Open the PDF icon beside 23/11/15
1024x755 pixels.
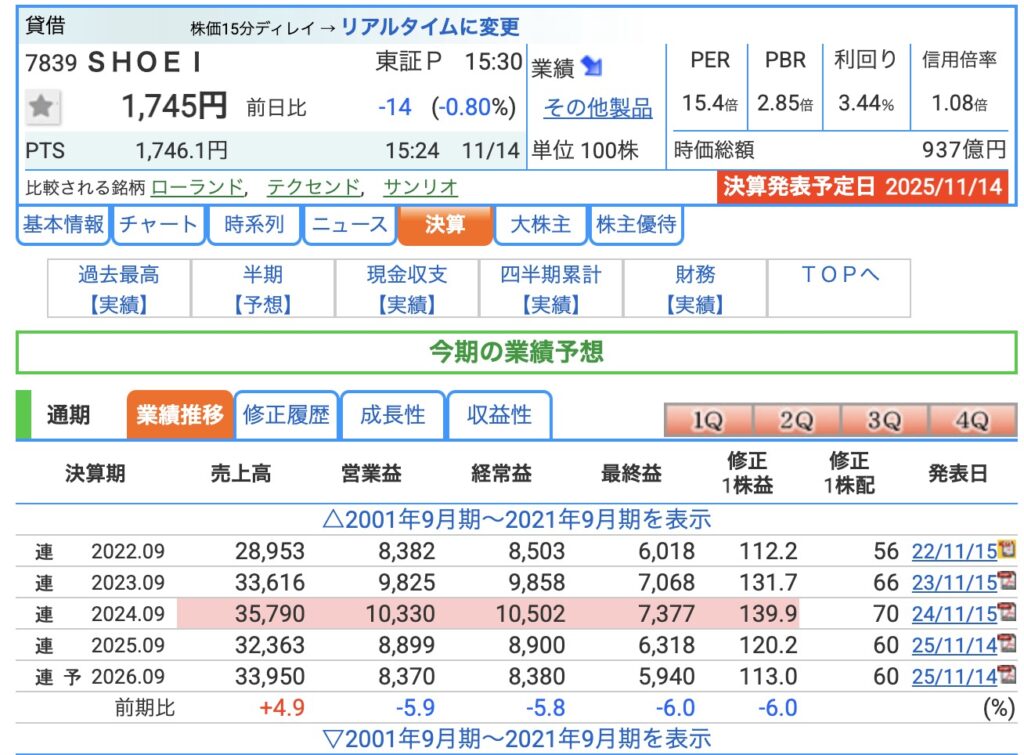pos(1006,581)
